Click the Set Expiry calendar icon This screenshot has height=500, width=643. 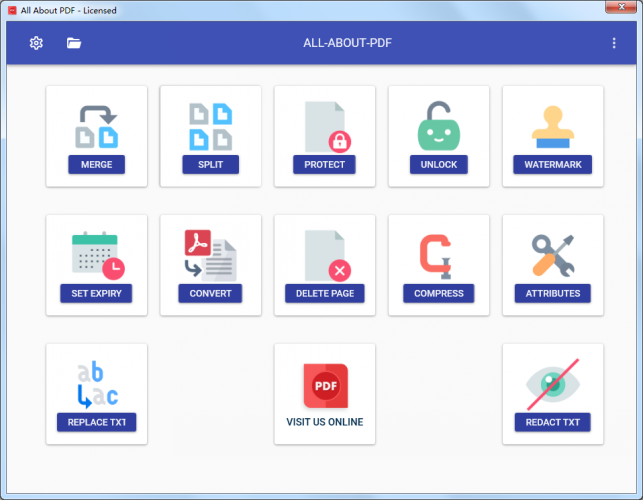click(98, 256)
